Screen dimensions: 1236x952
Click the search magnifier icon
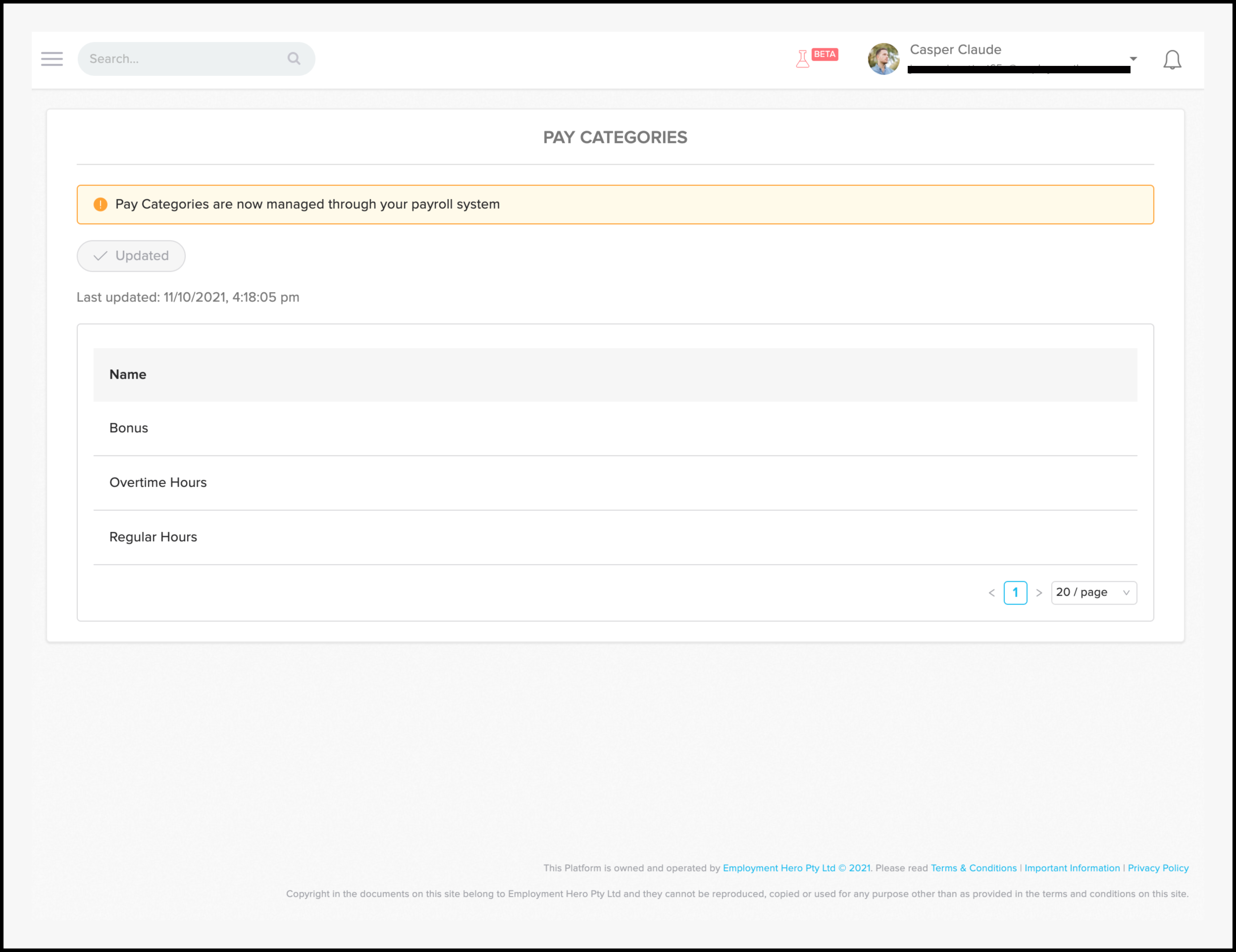pos(294,58)
